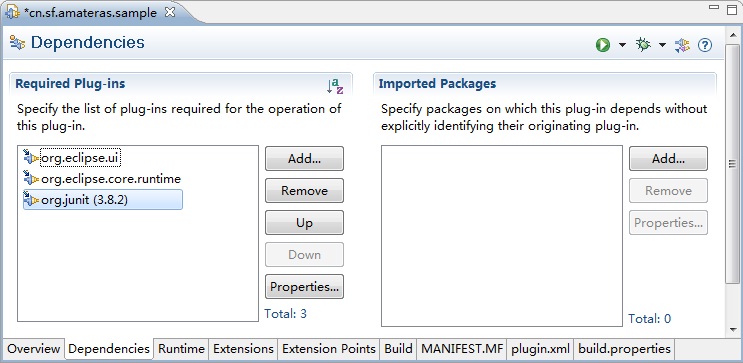743x363 pixels.
Task: Close the cn.sf.amateras.sample editor tab
Action: 169,13
